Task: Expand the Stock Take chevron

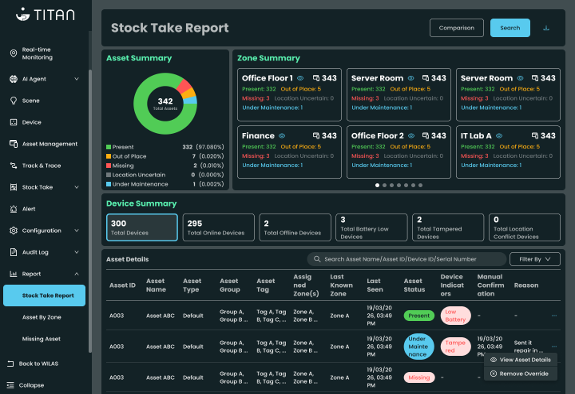Action: point(77,187)
